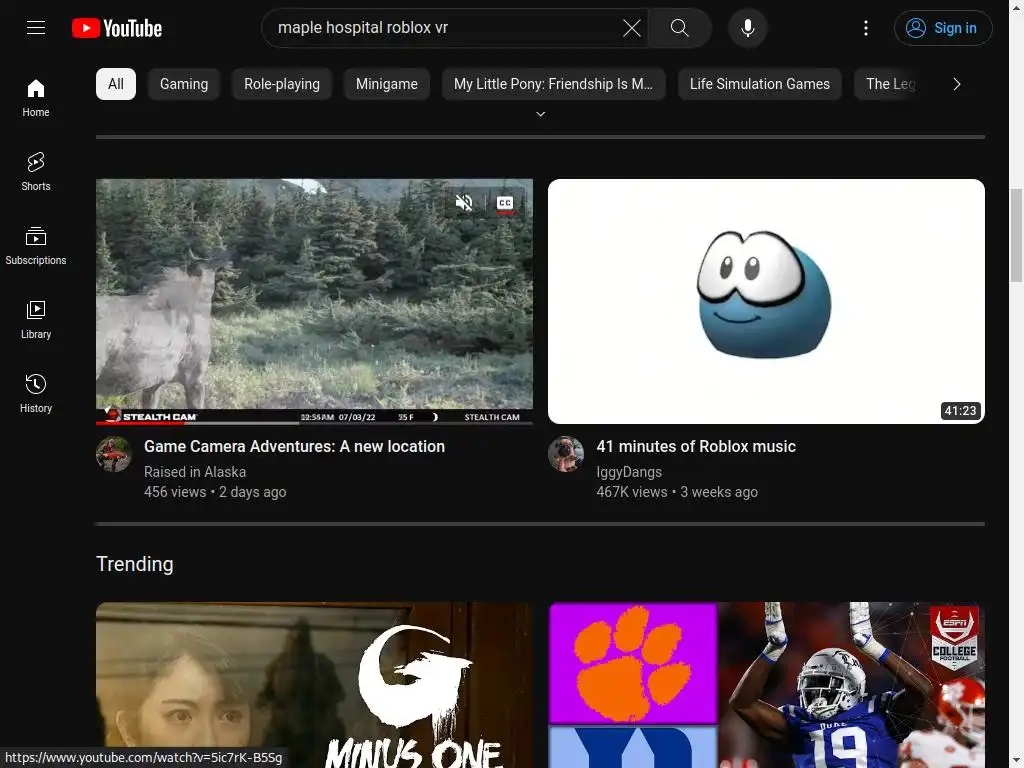
Task: Open the Godzilla Minus One trending thumbnail
Action: tap(314, 685)
